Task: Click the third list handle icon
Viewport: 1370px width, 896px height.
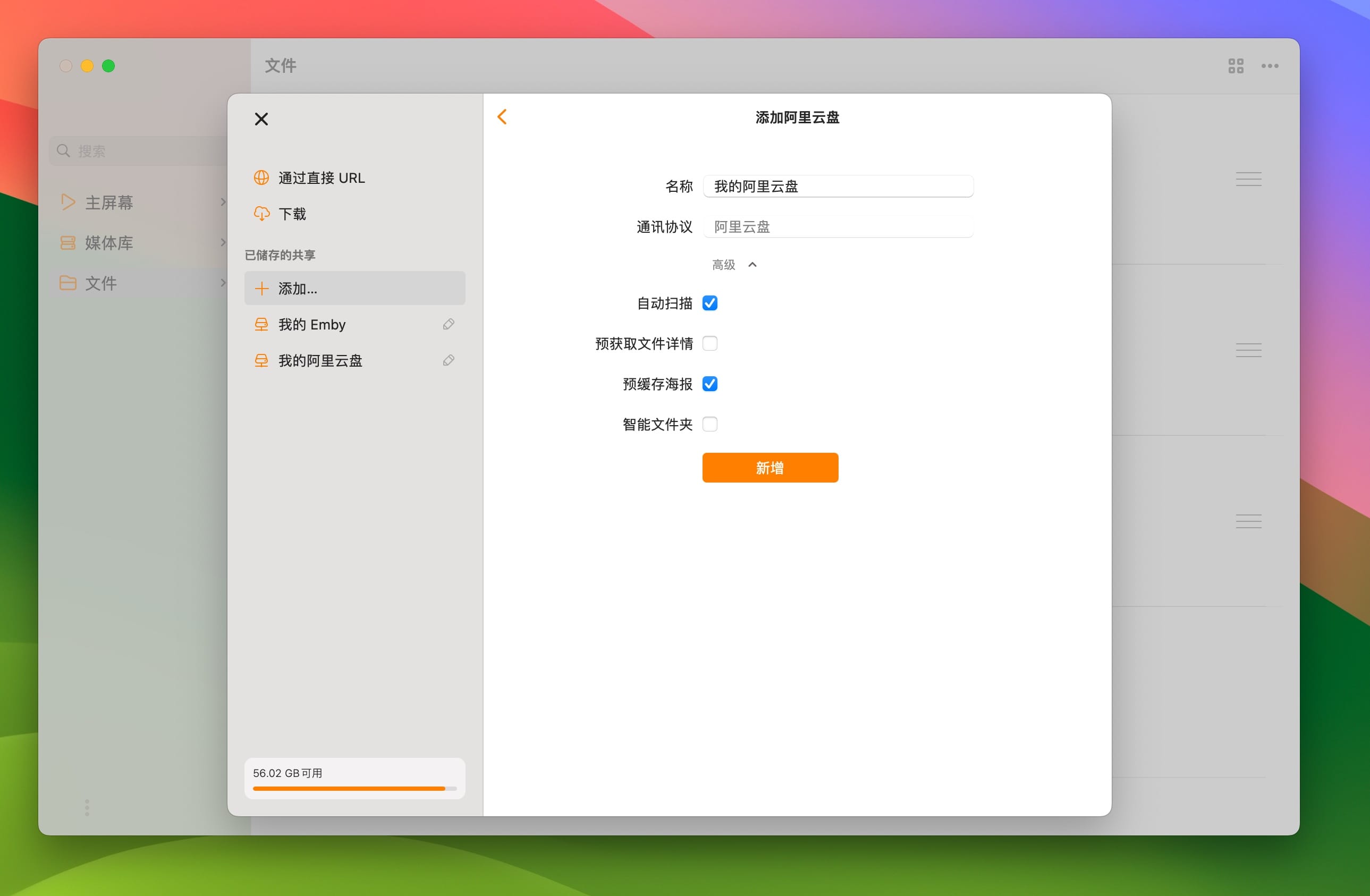Action: click(1248, 521)
